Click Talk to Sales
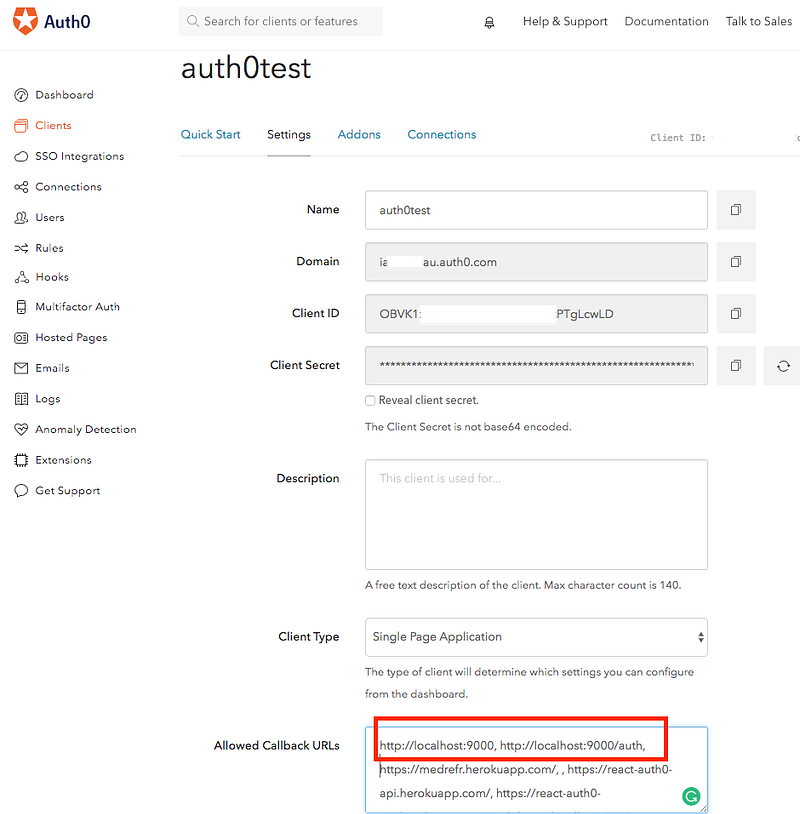 (x=758, y=21)
